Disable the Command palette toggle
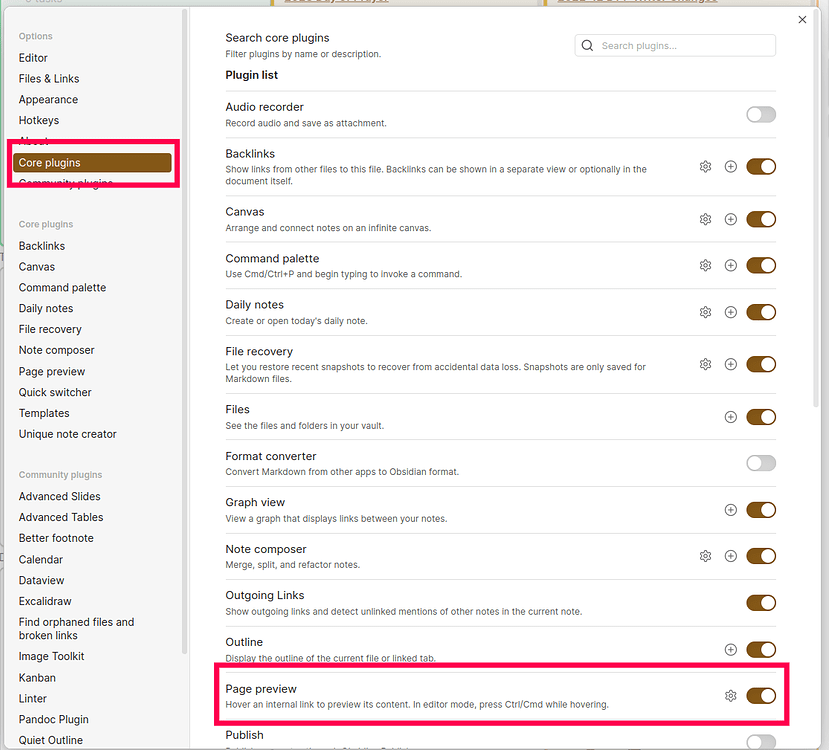This screenshot has width=829, height=750. (761, 265)
